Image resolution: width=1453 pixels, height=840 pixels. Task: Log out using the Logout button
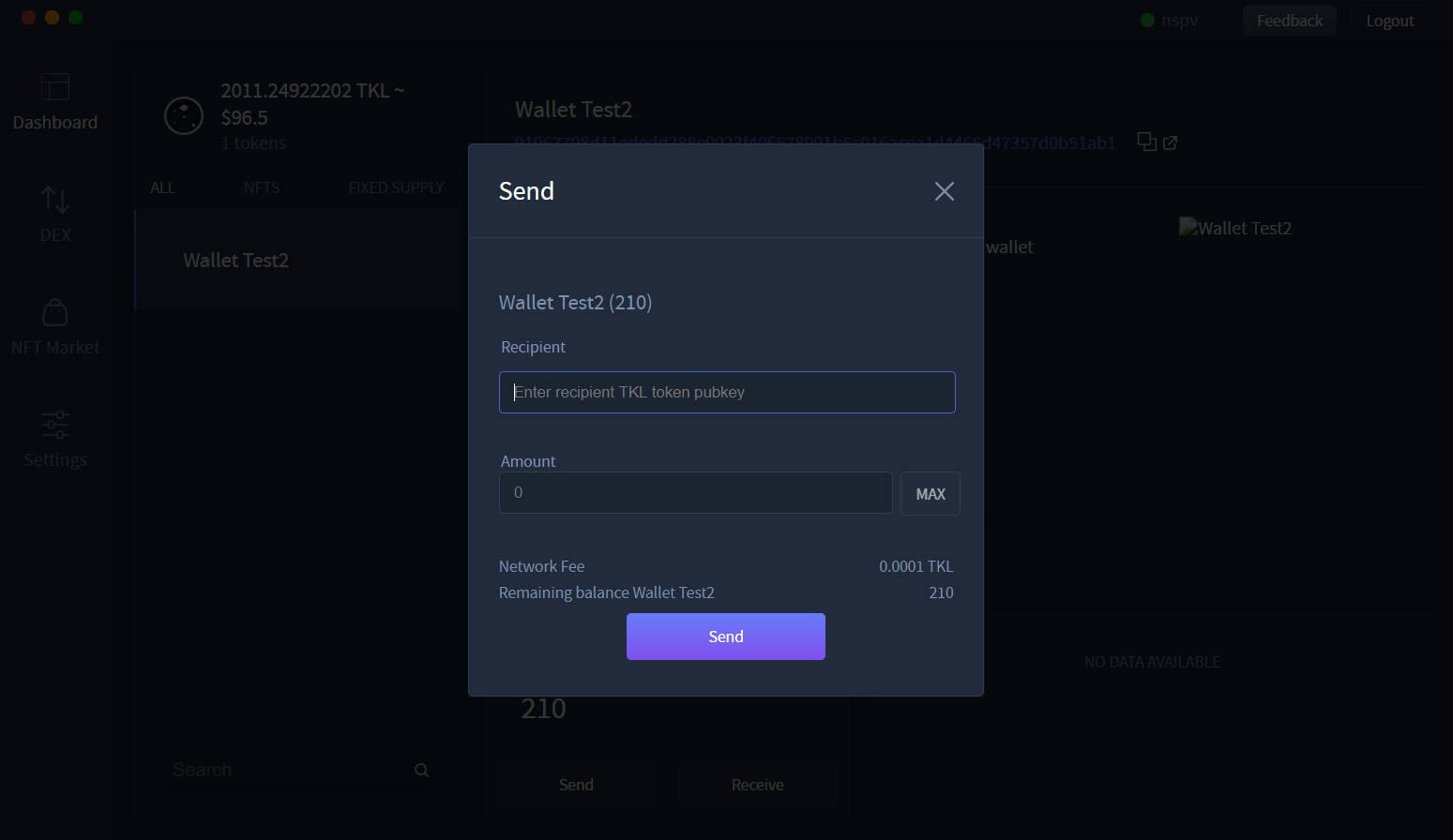pos(1390,21)
